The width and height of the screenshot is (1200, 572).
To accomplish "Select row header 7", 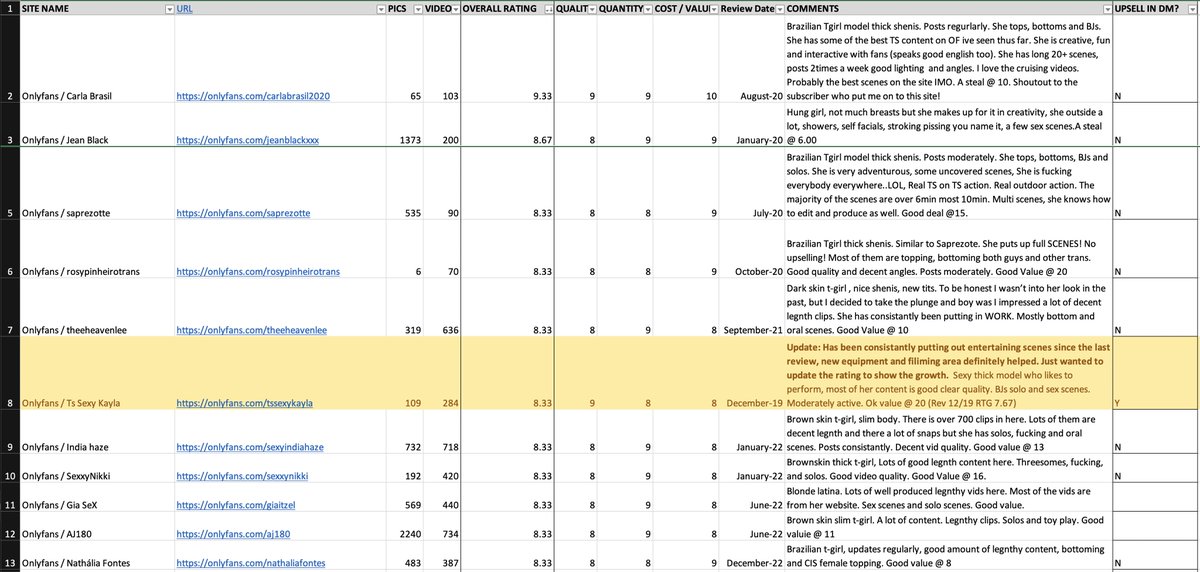I will [9, 308].
